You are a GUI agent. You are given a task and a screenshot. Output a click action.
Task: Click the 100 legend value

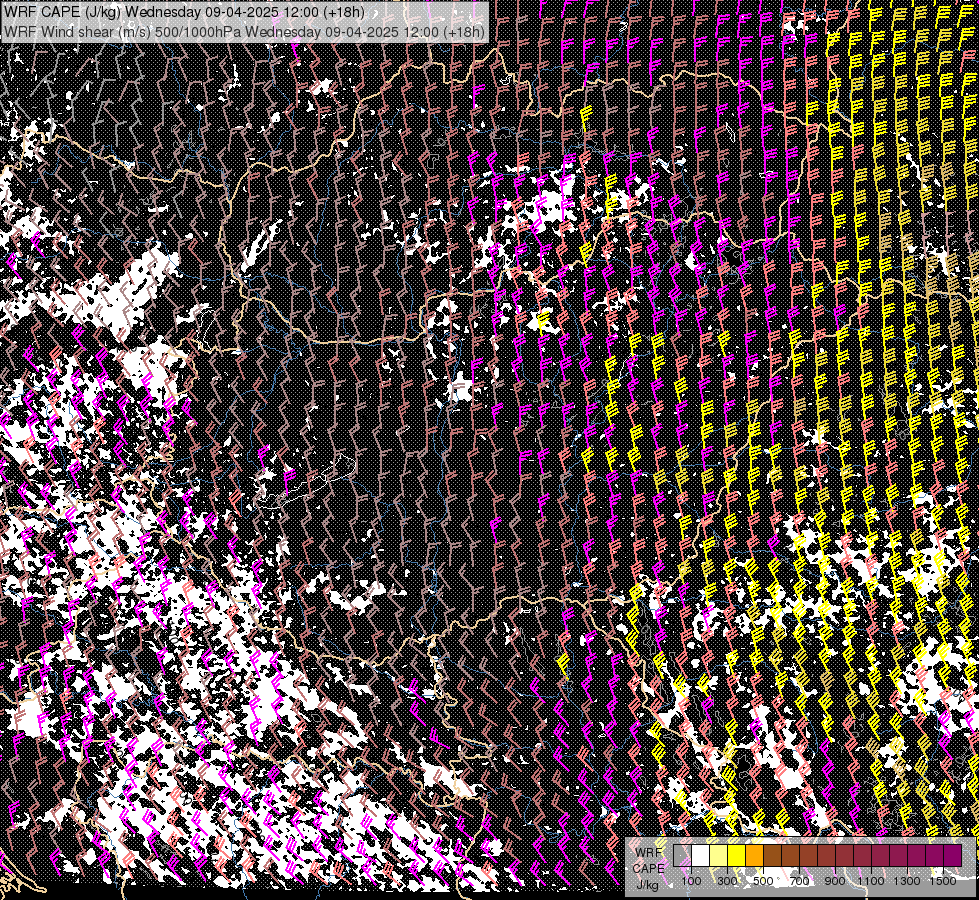(691, 881)
